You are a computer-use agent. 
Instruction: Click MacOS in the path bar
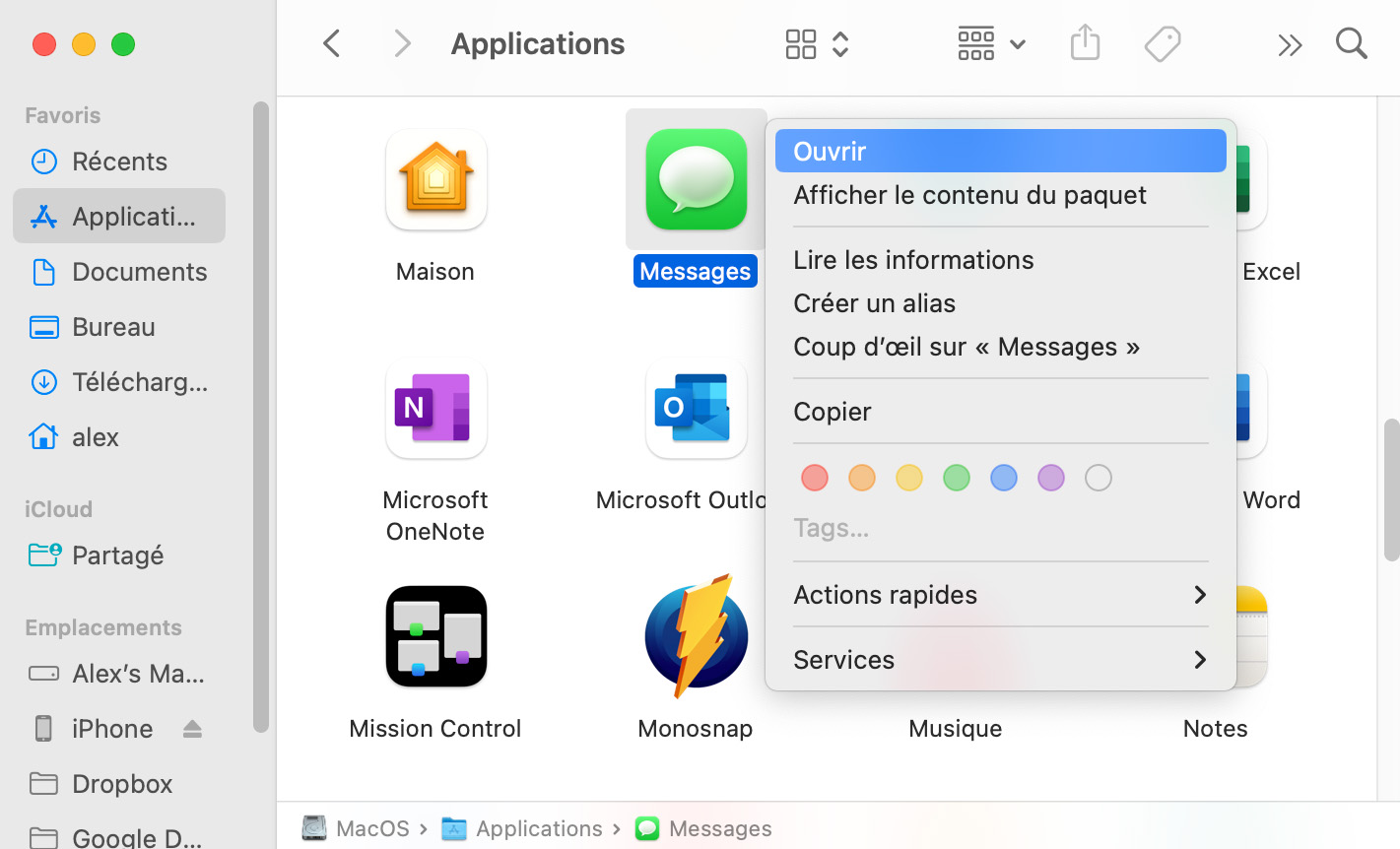[x=356, y=828]
